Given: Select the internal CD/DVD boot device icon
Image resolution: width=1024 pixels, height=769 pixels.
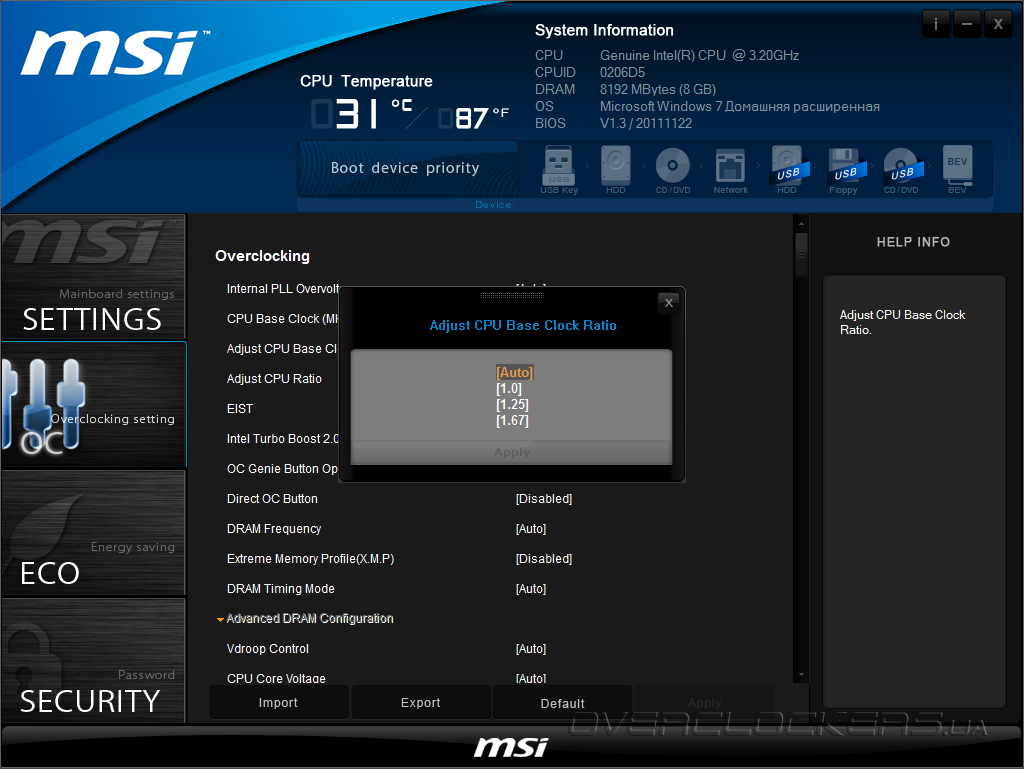Looking at the screenshot, I should [x=673, y=169].
